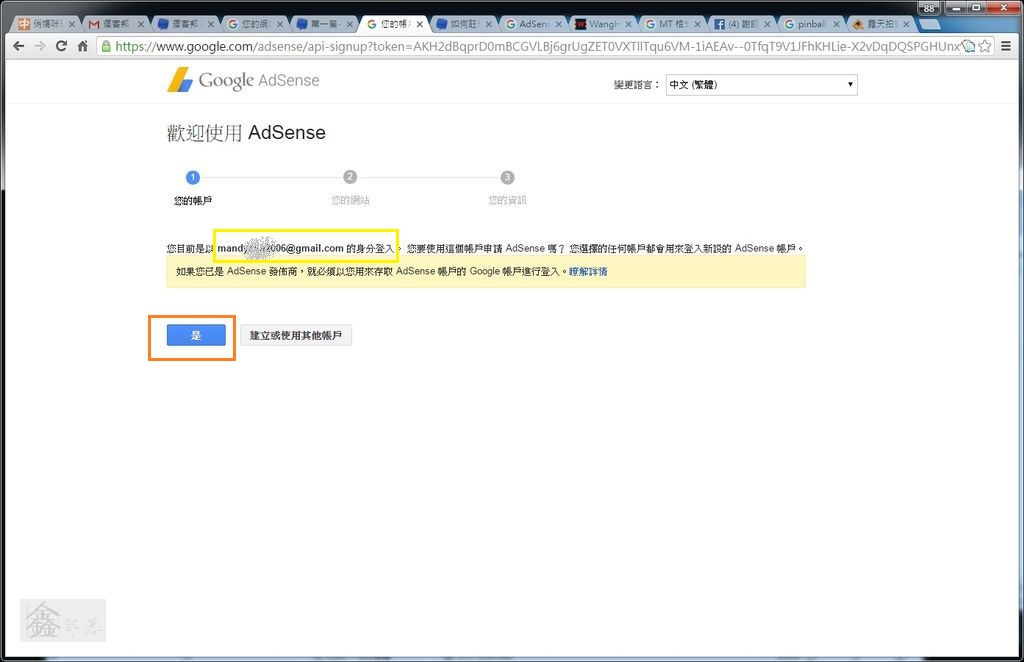Bookmark this page with the star
The width and height of the screenshot is (1024, 662).
[985, 46]
